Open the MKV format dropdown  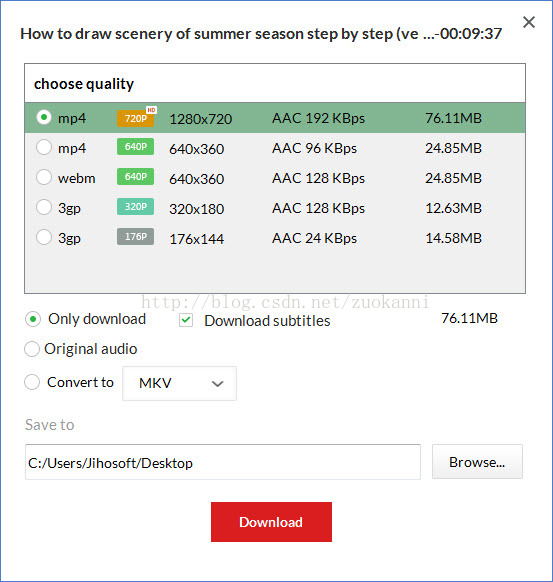[x=179, y=383]
